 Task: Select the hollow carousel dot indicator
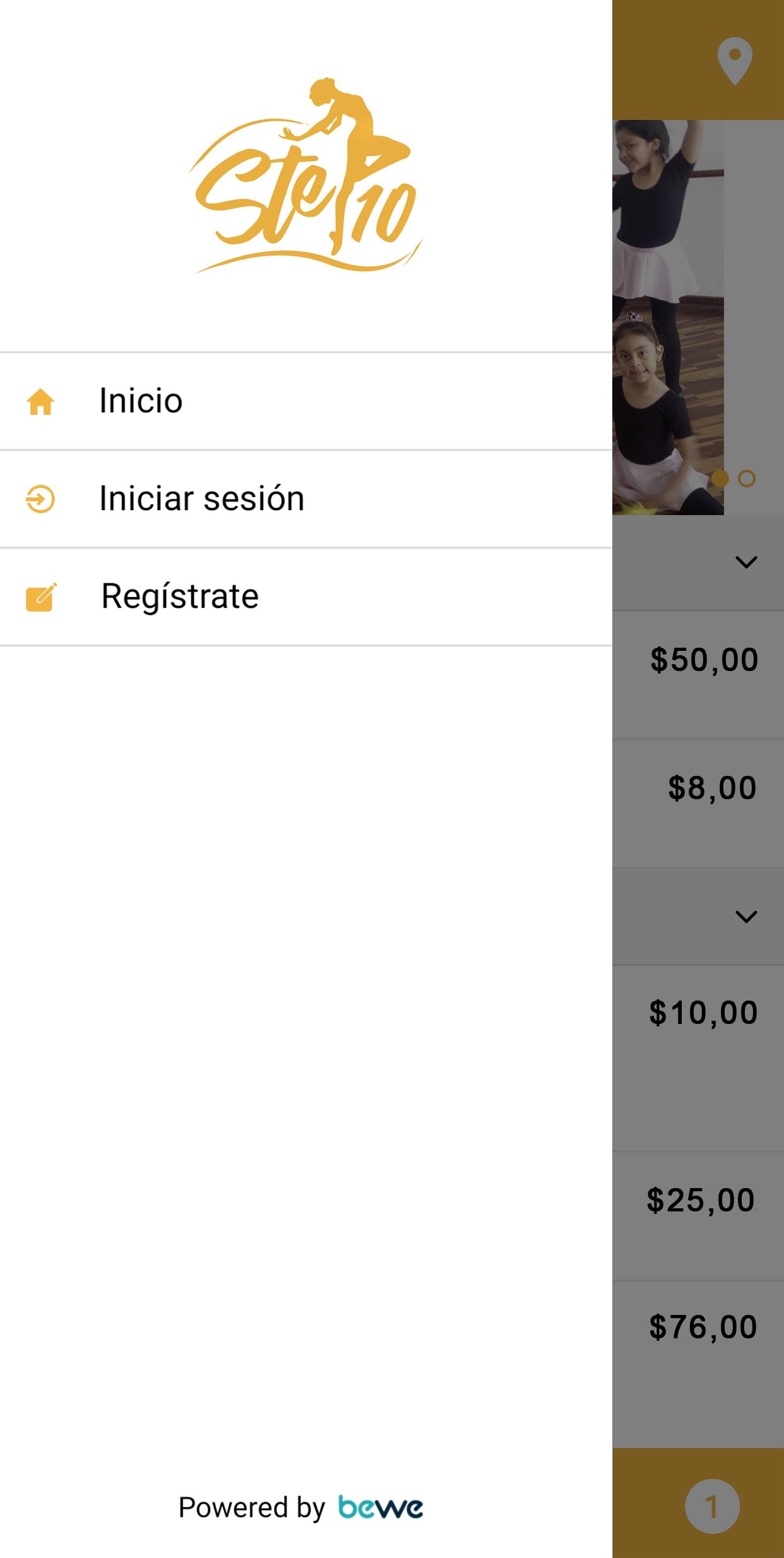coord(747,479)
